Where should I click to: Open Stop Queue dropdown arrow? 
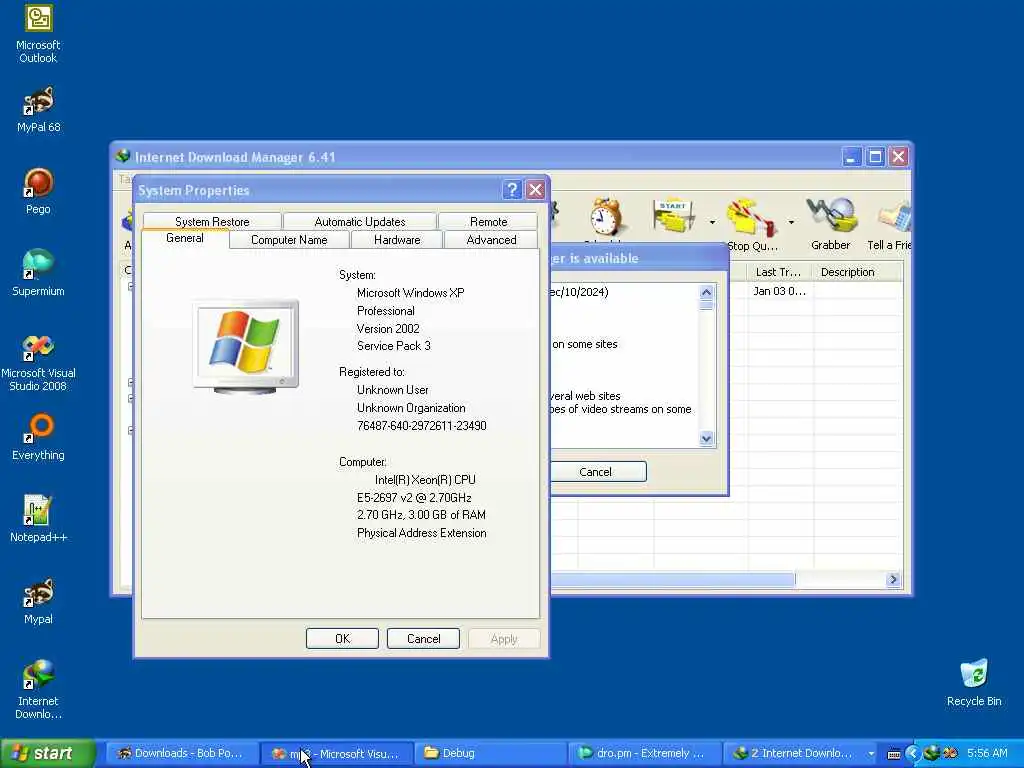pos(791,222)
